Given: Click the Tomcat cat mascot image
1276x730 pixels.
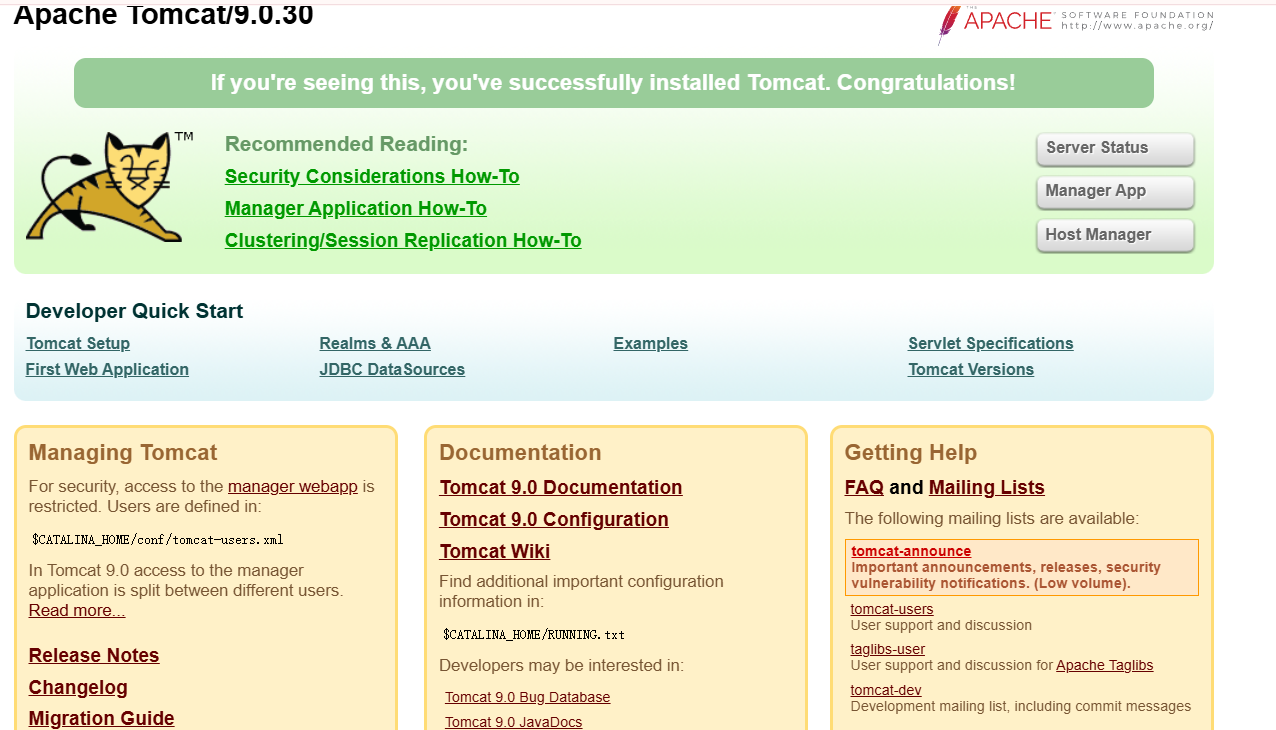Looking at the screenshot, I should [x=109, y=187].
